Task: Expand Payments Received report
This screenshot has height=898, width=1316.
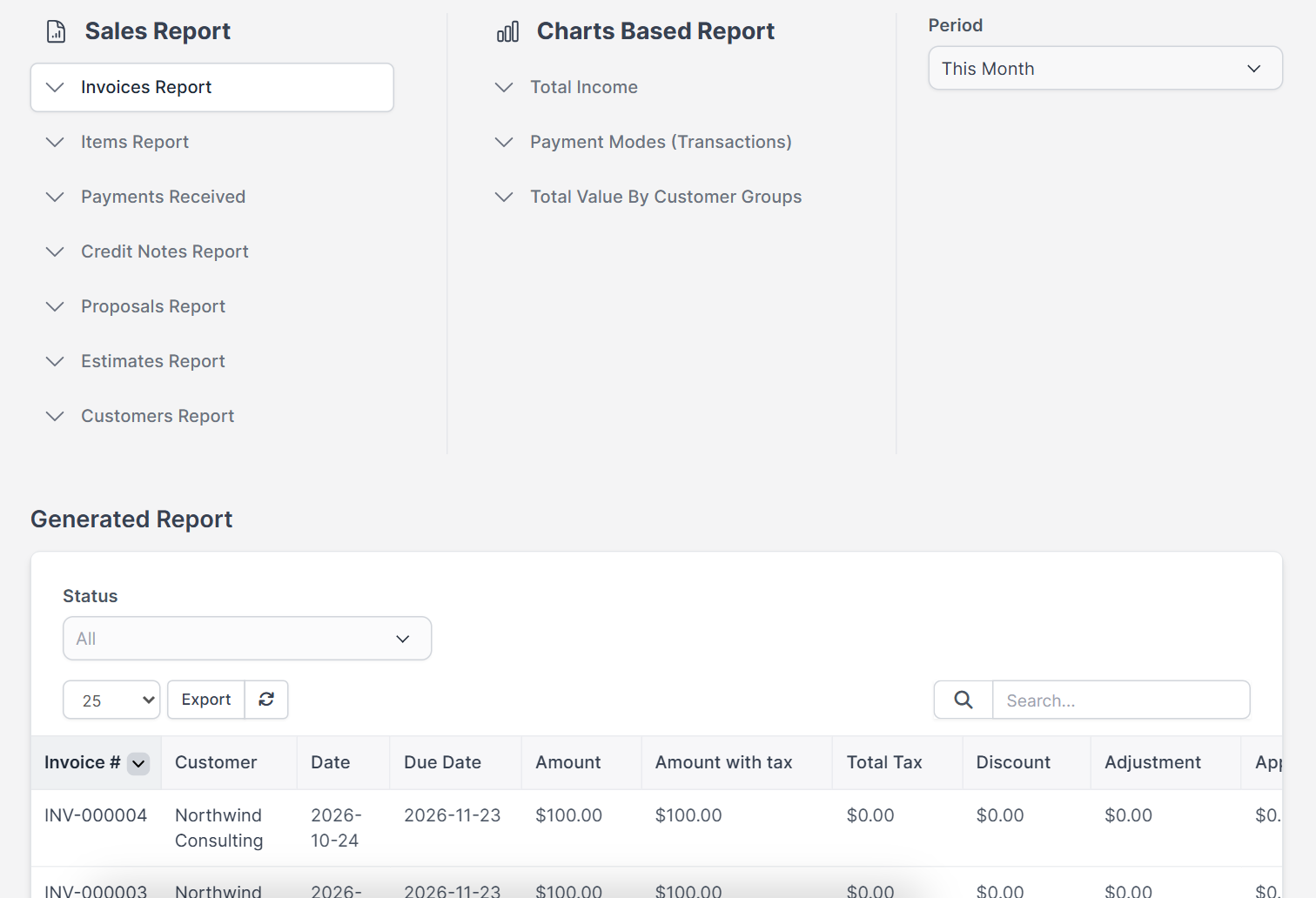Action: pyautogui.click(x=164, y=197)
